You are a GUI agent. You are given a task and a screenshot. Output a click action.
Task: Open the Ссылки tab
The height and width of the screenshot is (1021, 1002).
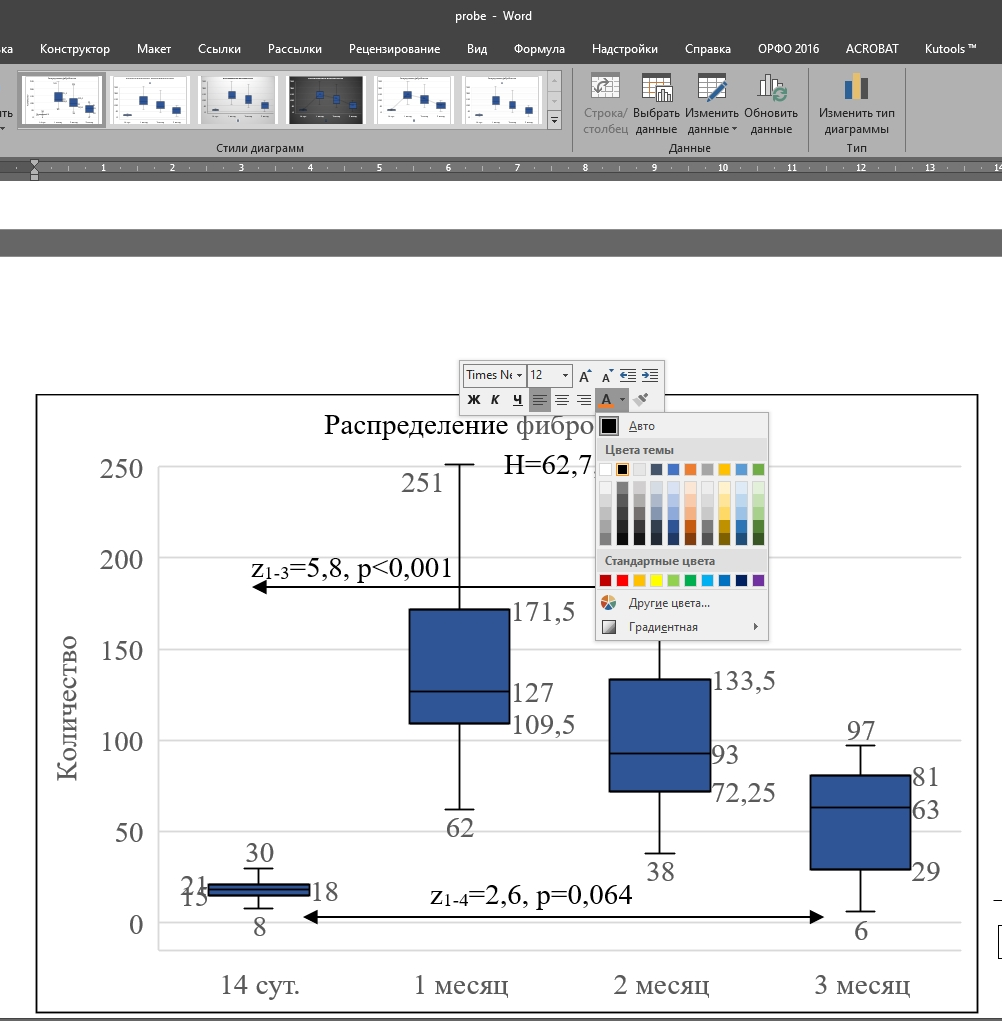coord(219,49)
